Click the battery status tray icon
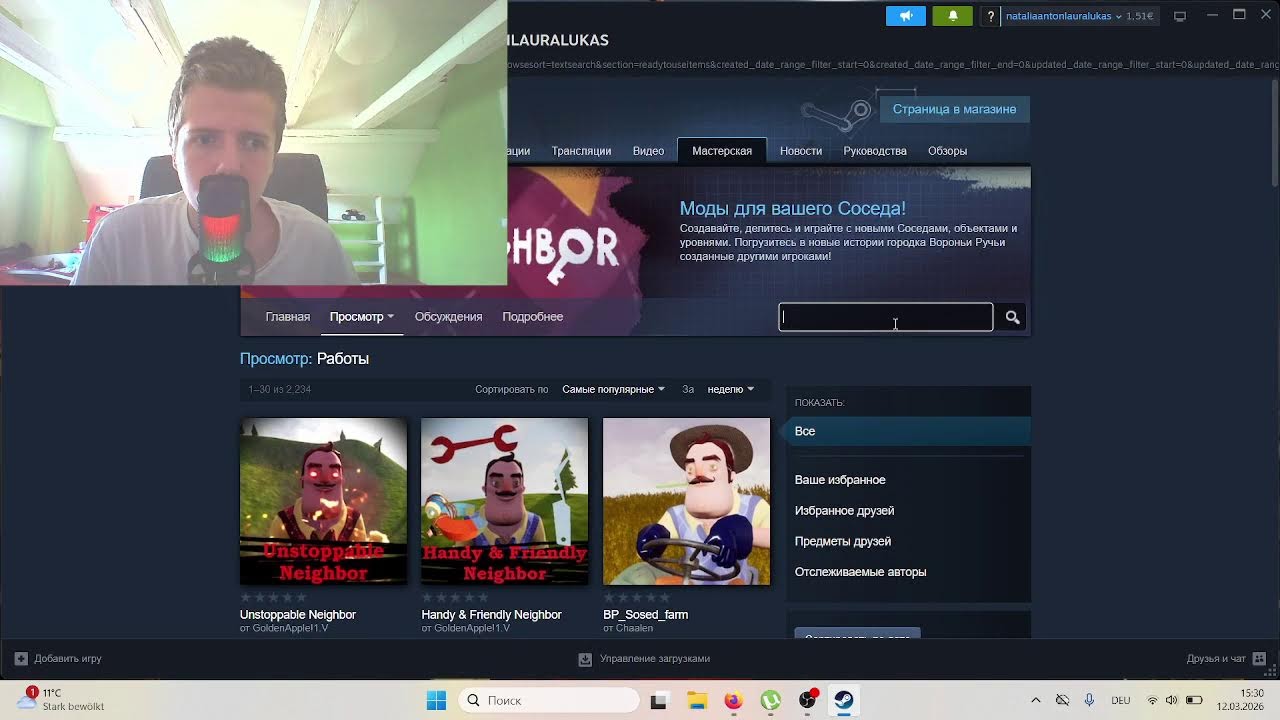This screenshot has height=720, width=1280. (1194, 701)
